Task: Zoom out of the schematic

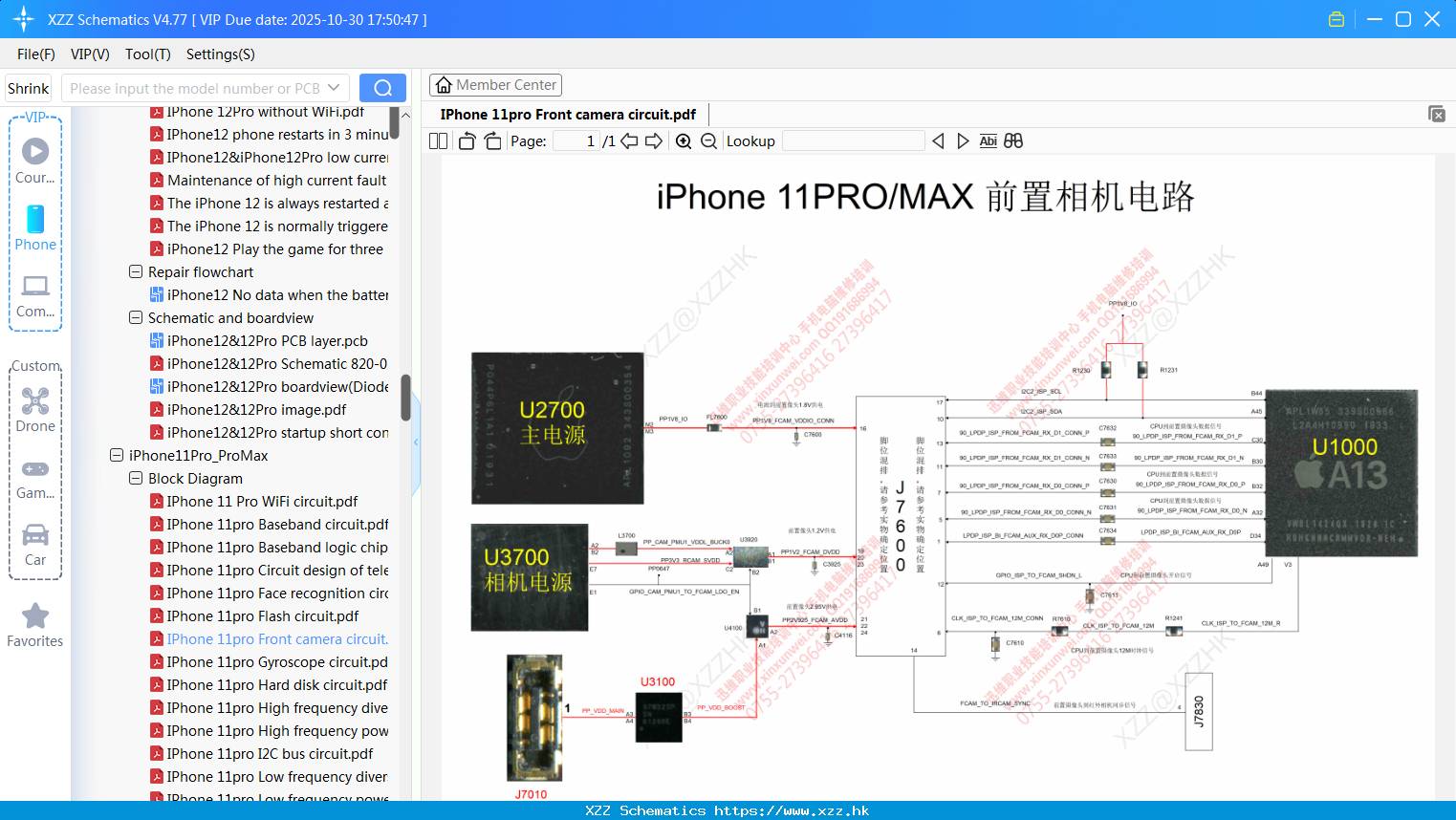Action: (x=708, y=141)
